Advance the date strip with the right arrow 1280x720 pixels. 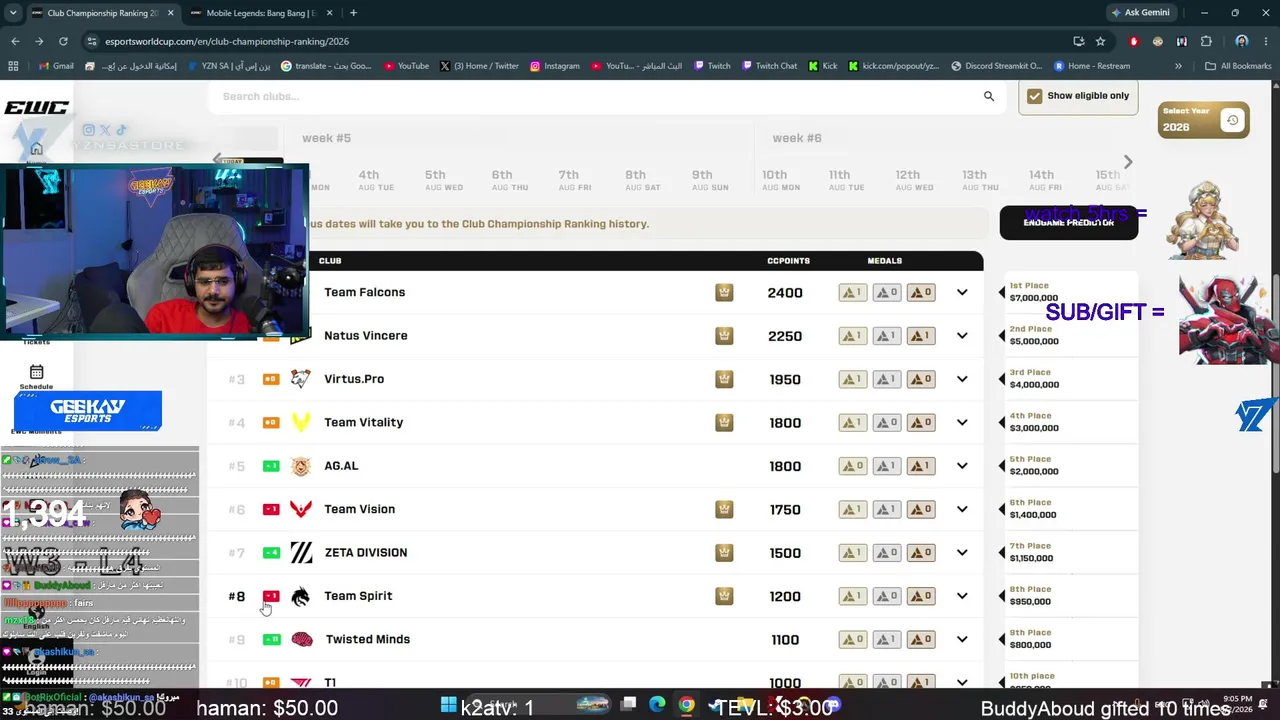click(x=1128, y=162)
